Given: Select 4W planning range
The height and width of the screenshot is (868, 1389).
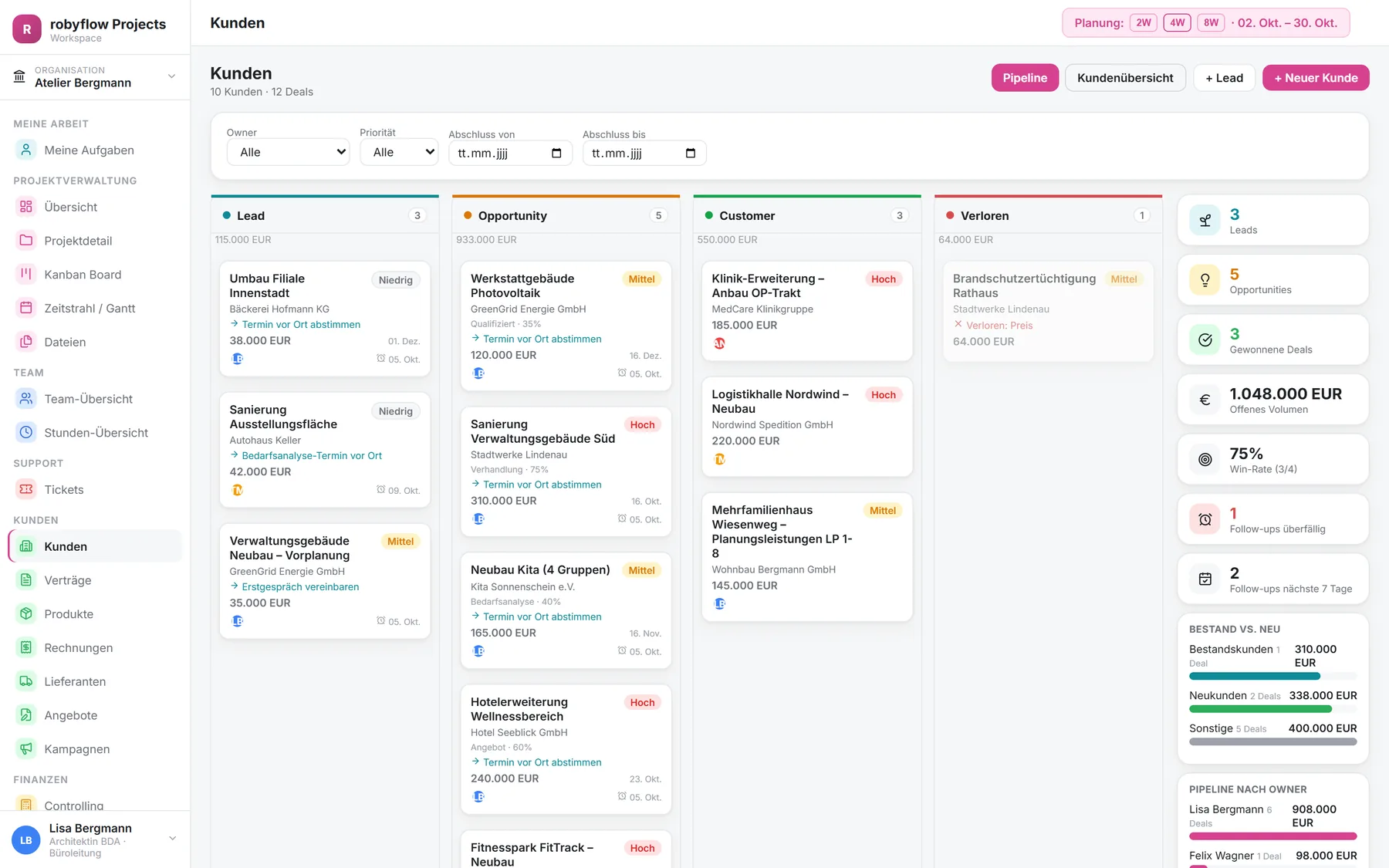Looking at the screenshot, I should (x=1177, y=22).
